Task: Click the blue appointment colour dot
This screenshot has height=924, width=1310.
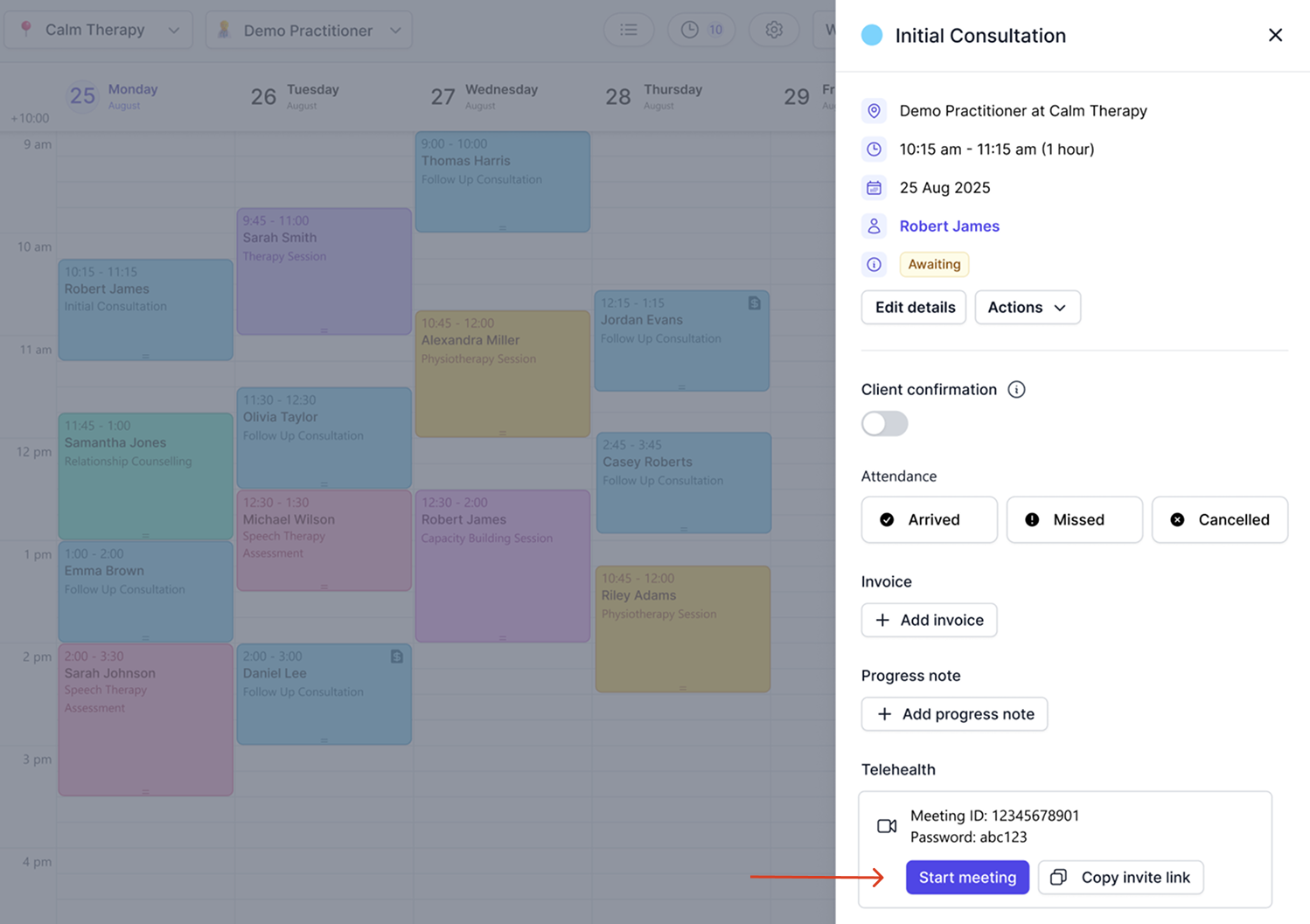Action: pyautogui.click(x=872, y=36)
